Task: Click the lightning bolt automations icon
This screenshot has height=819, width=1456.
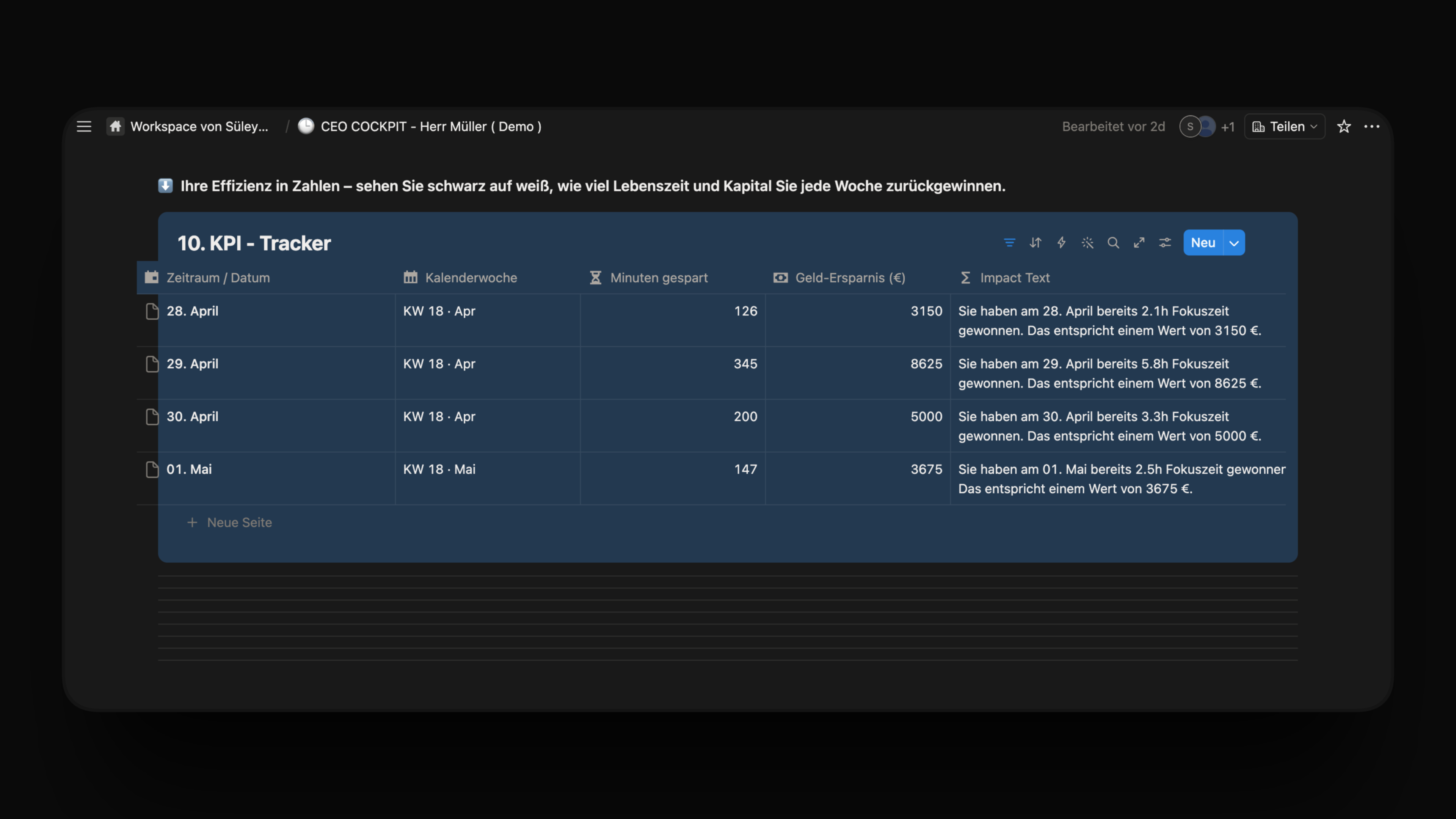Action: [1062, 243]
